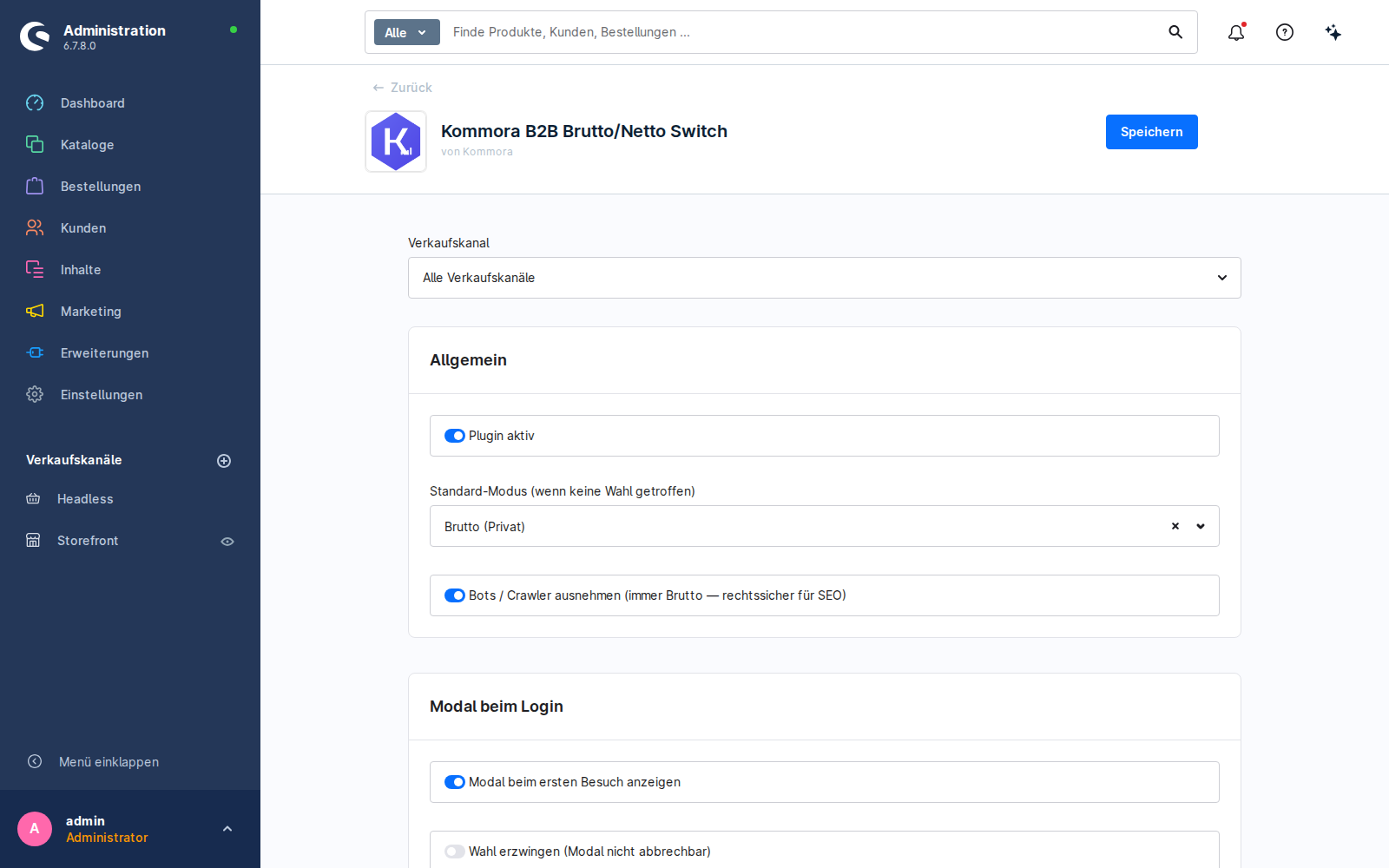Open Dashboard menu item
This screenshot has width=1389, height=868.
click(x=93, y=103)
